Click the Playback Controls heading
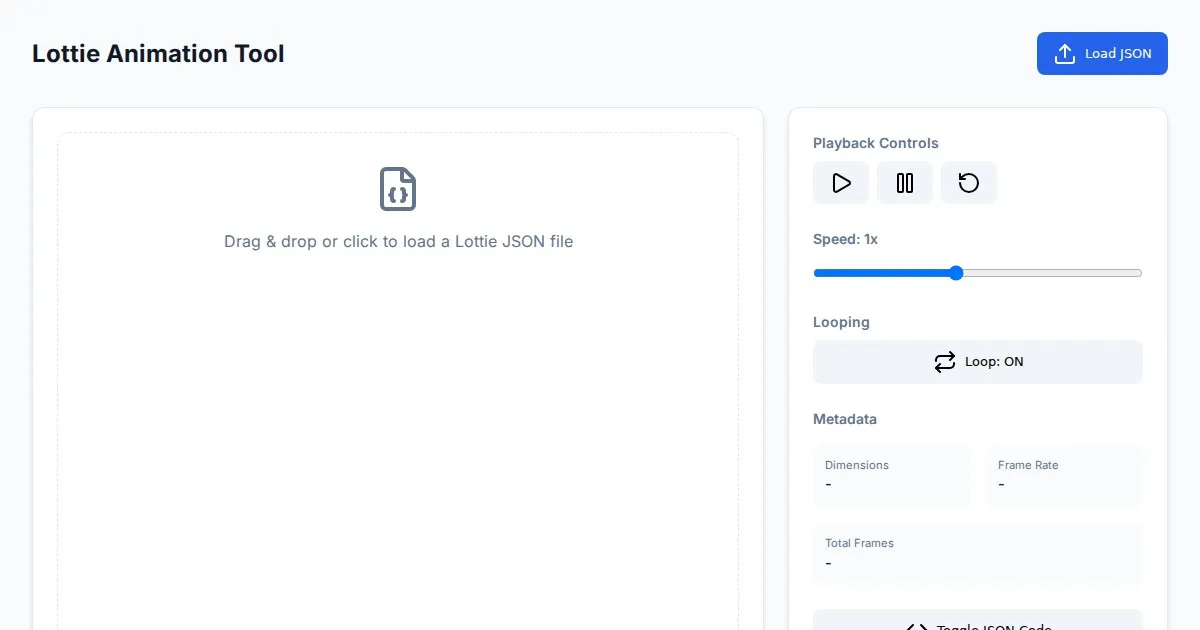The image size is (1200, 630). 875,143
